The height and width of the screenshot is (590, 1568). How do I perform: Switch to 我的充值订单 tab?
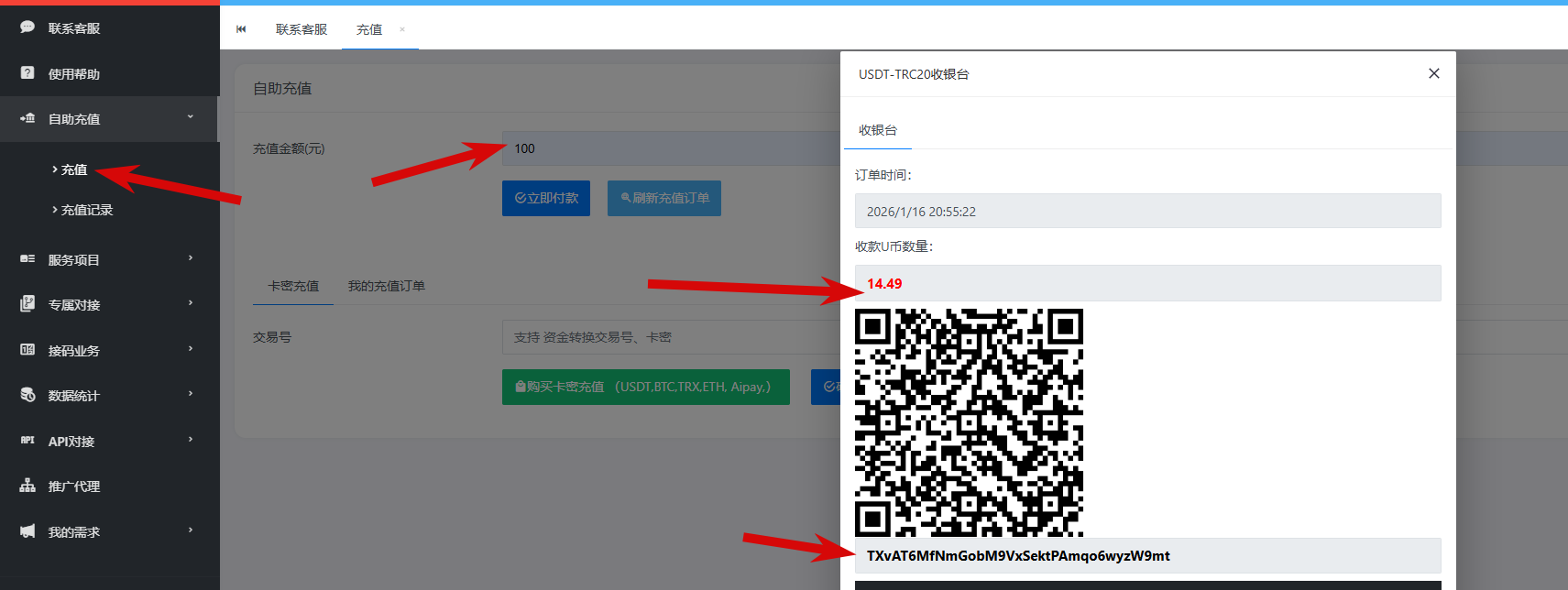[387, 286]
